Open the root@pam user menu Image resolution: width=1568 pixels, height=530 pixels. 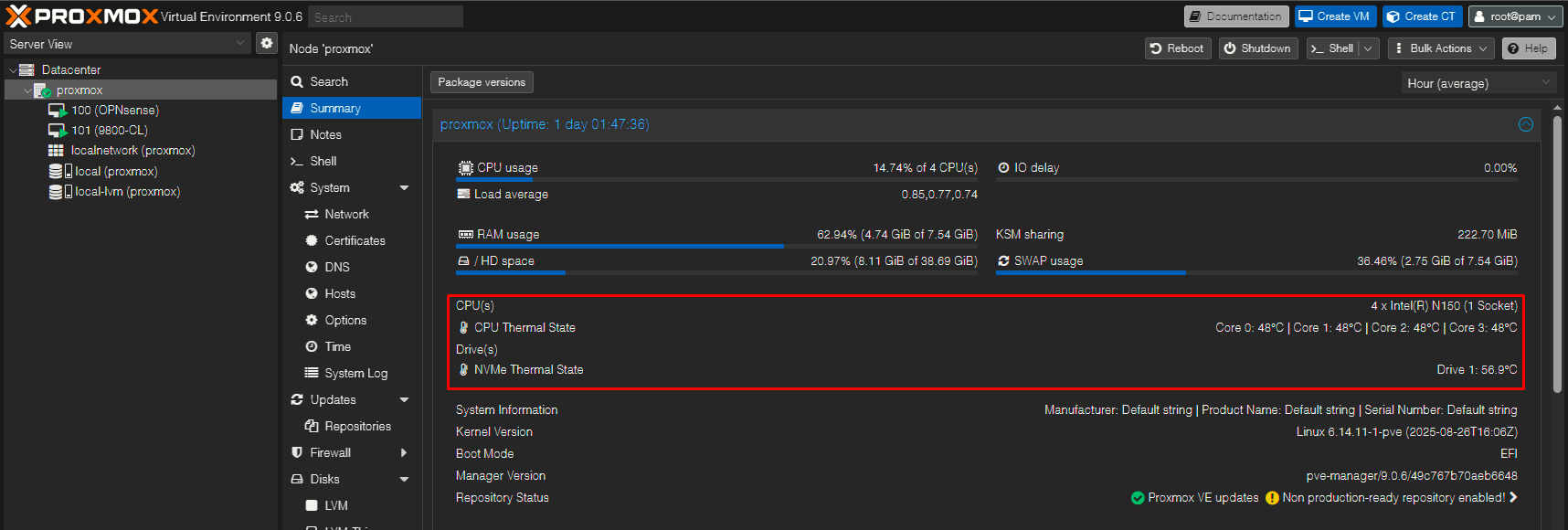pyautogui.click(x=1515, y=16)
